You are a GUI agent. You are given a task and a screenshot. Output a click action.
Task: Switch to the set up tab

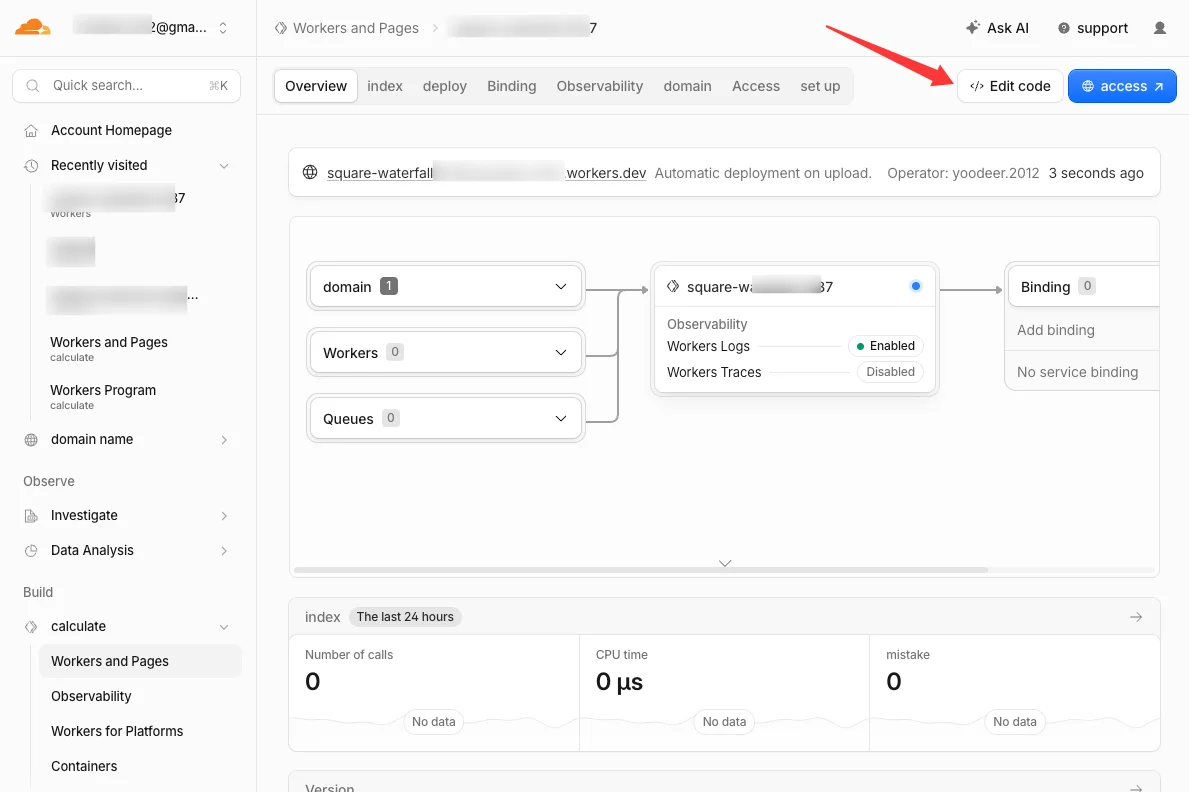(820, 86)
